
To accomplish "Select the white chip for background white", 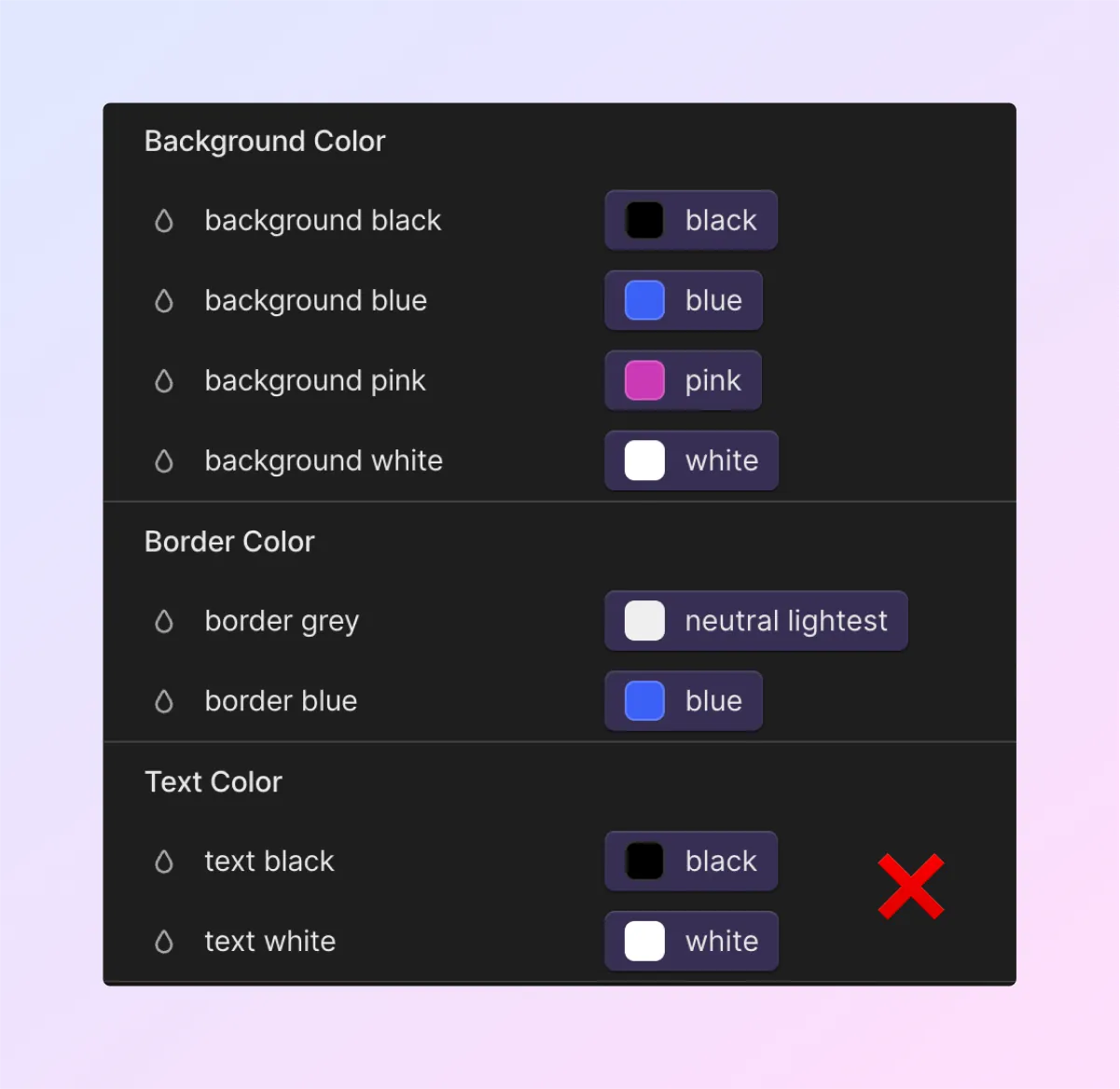I will coord(692,461).
